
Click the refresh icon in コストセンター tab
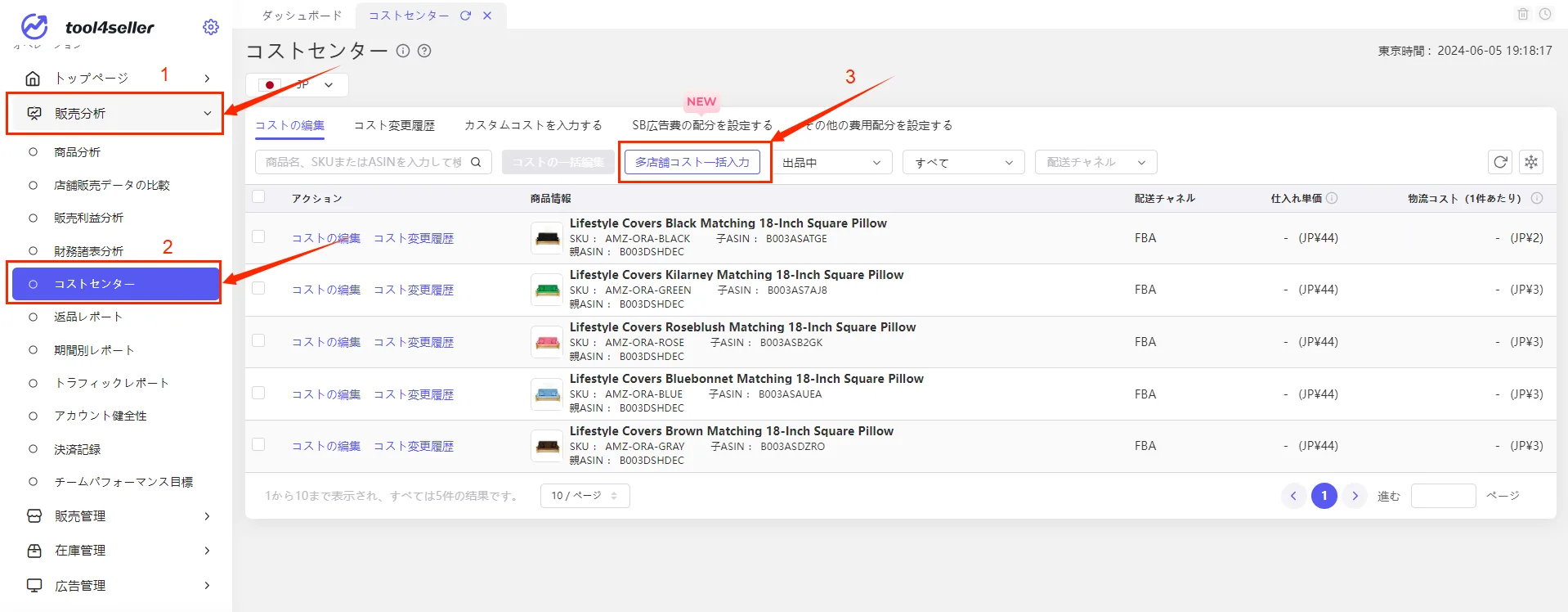[465, 16]
